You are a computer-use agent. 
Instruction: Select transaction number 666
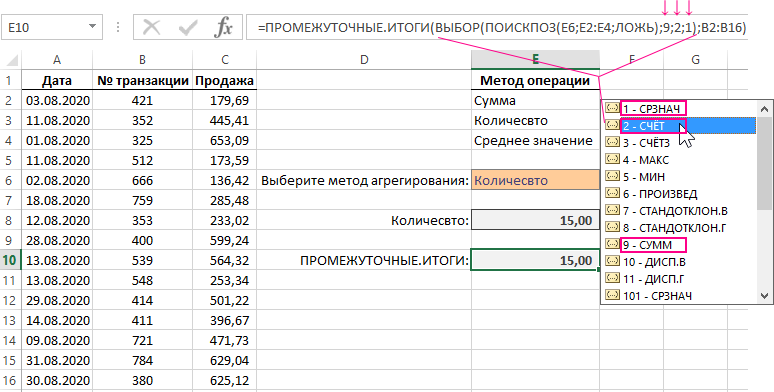(x=142, y=180)
